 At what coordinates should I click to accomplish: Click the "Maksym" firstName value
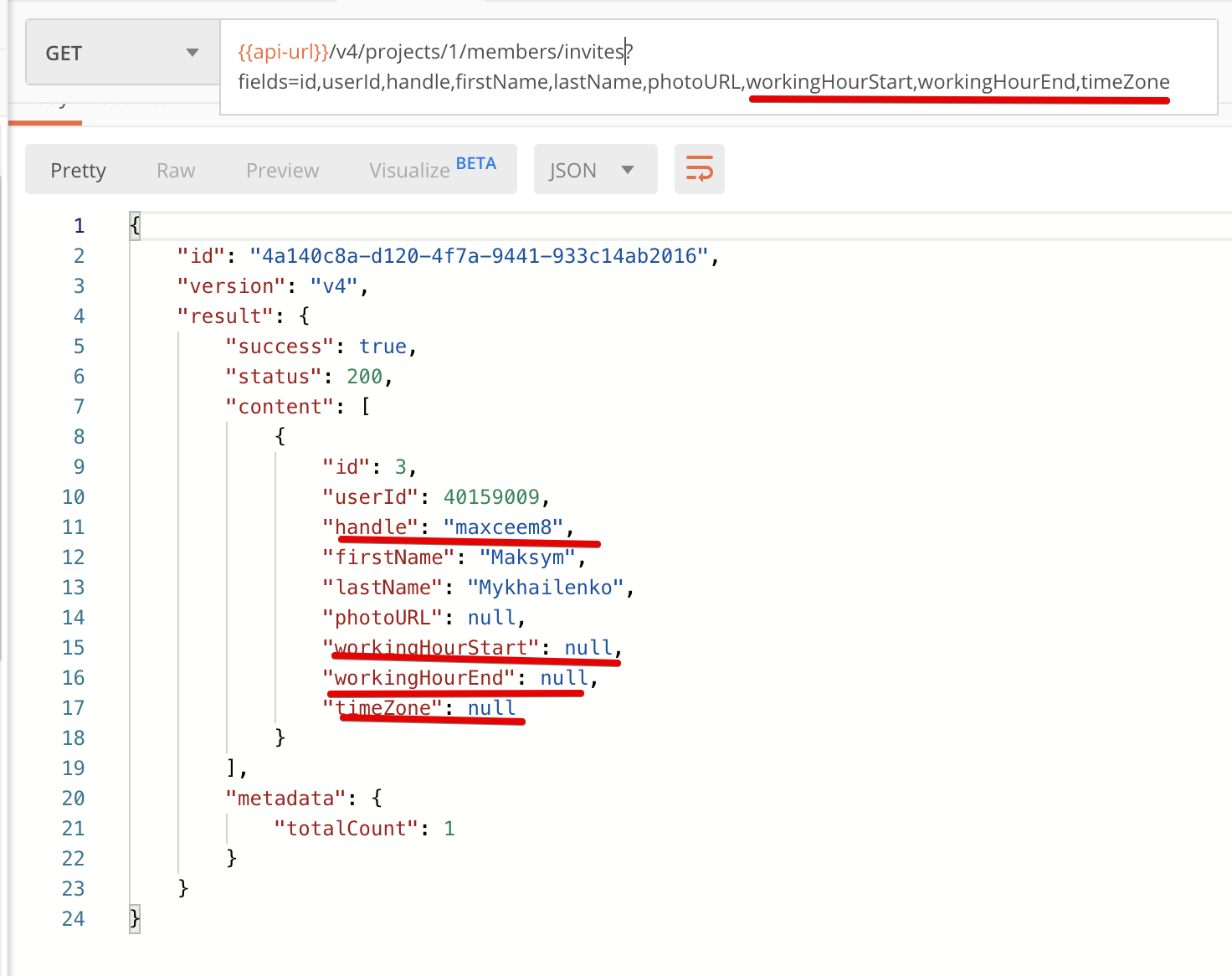[x=527, y=557]
